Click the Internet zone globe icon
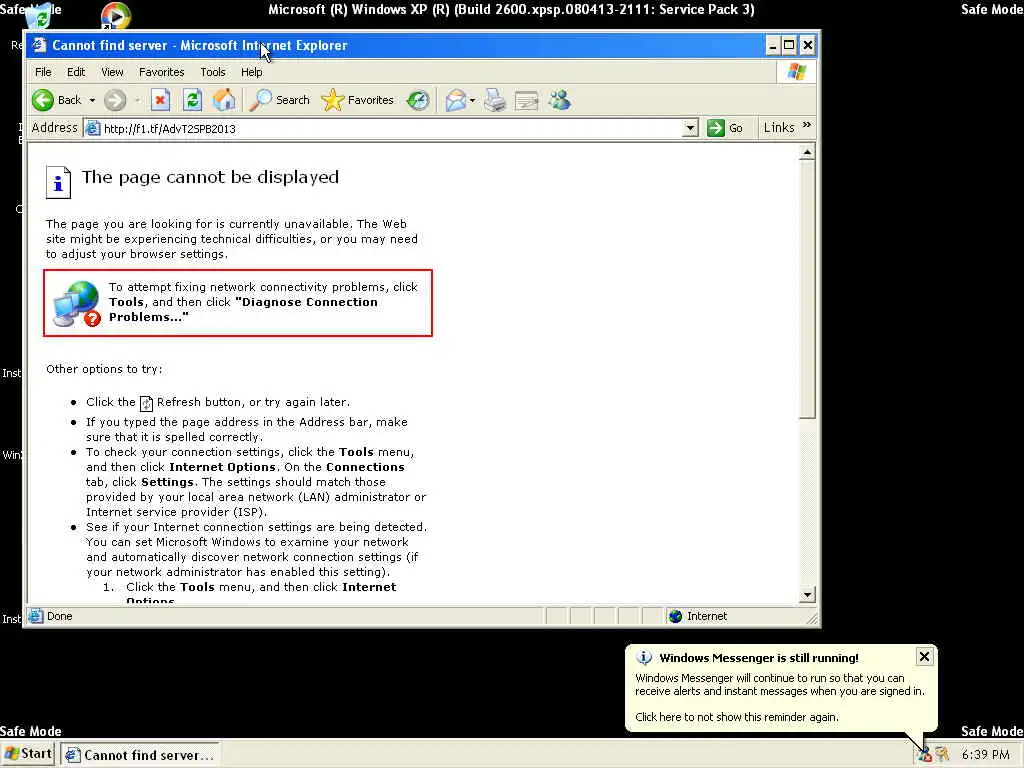The width and height of the screenshot is (1024, 768). [675, 616]
